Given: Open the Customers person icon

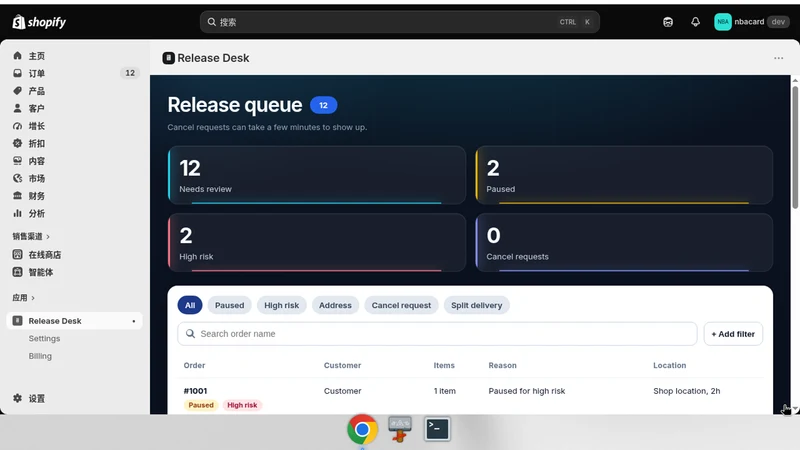Looking at the screenshot, I should [x=17, y=108].
